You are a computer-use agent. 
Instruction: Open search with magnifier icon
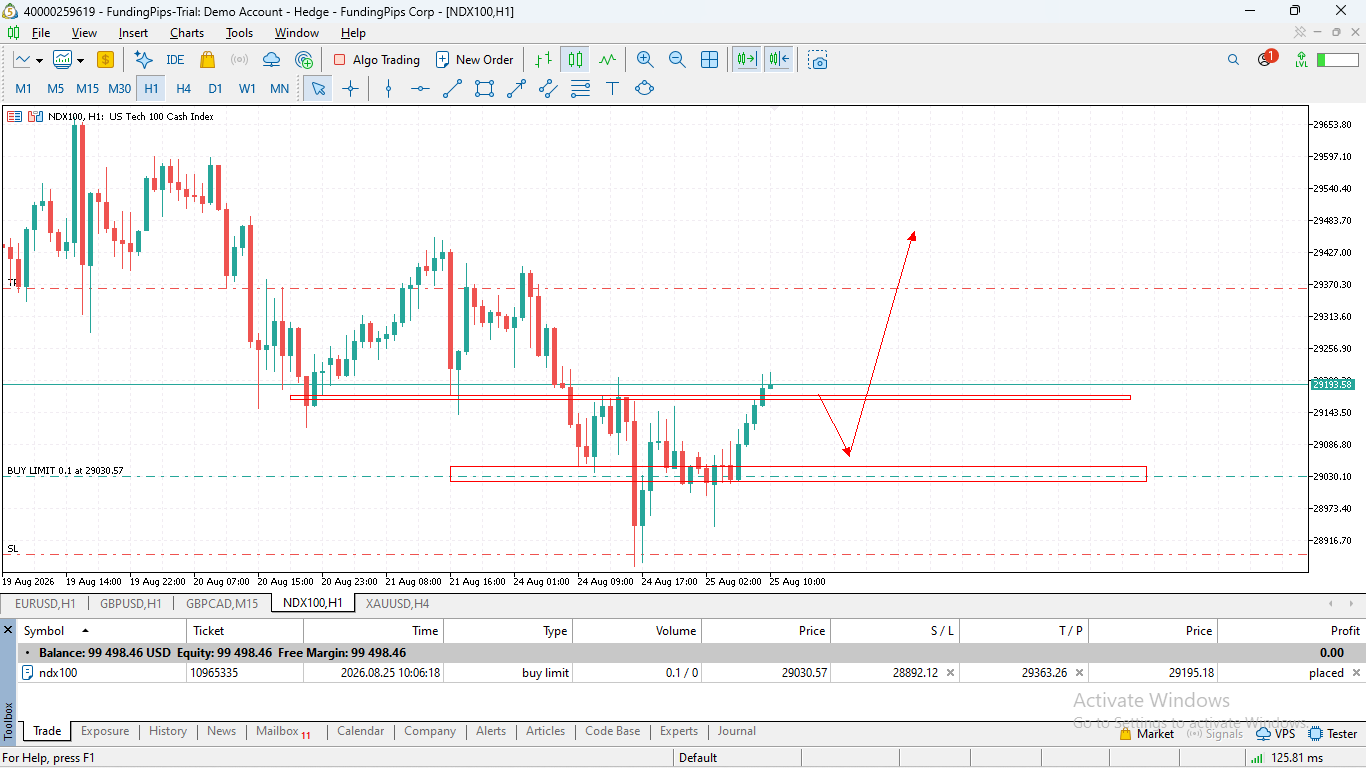point(1233,60)
